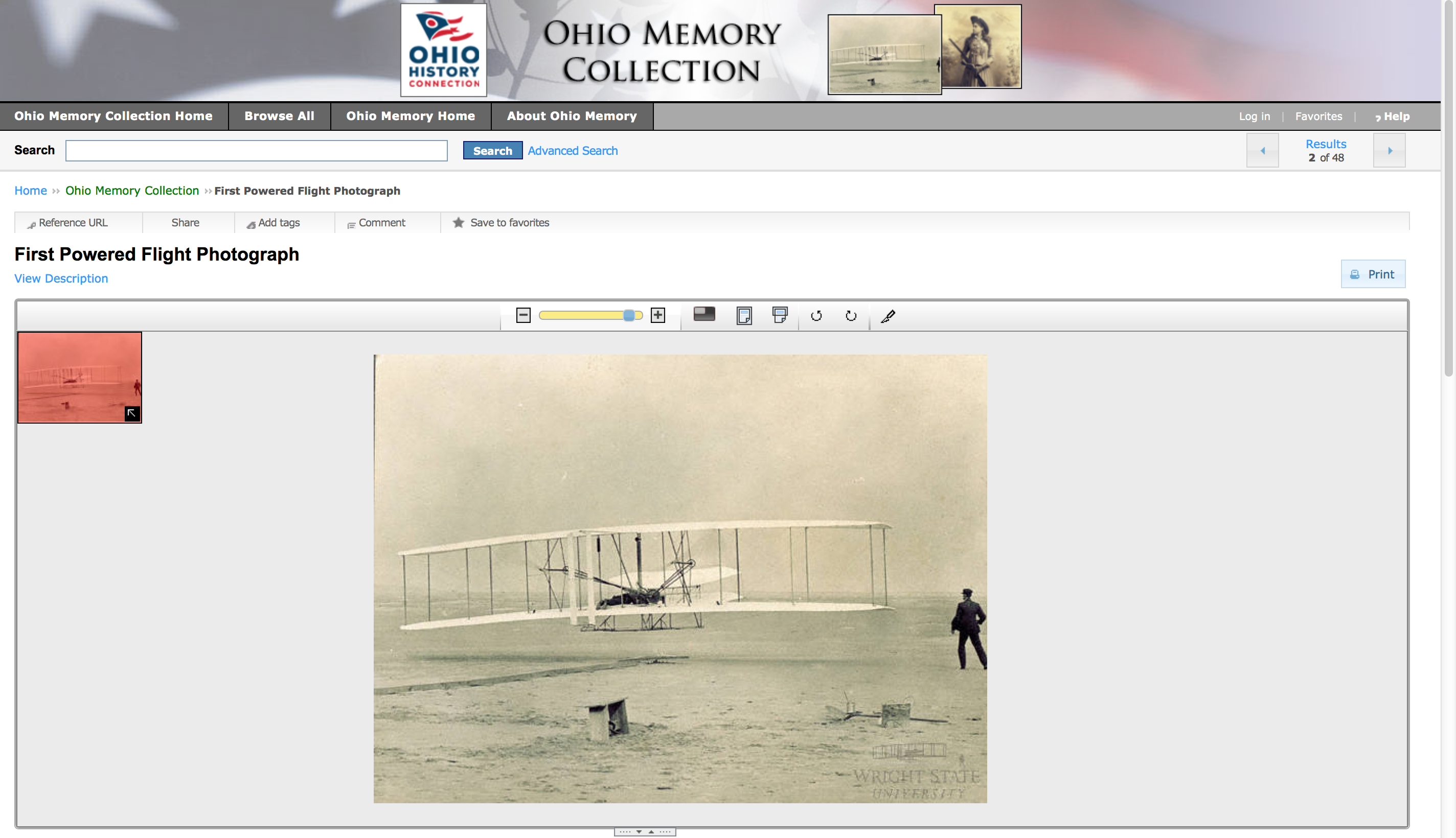Image resolution: width=1456 pixels, height=838 pixels.
Task: Open Ohio Memory Collection breadcrumb link
Action: pyautogui.click(x=132, y=191)
